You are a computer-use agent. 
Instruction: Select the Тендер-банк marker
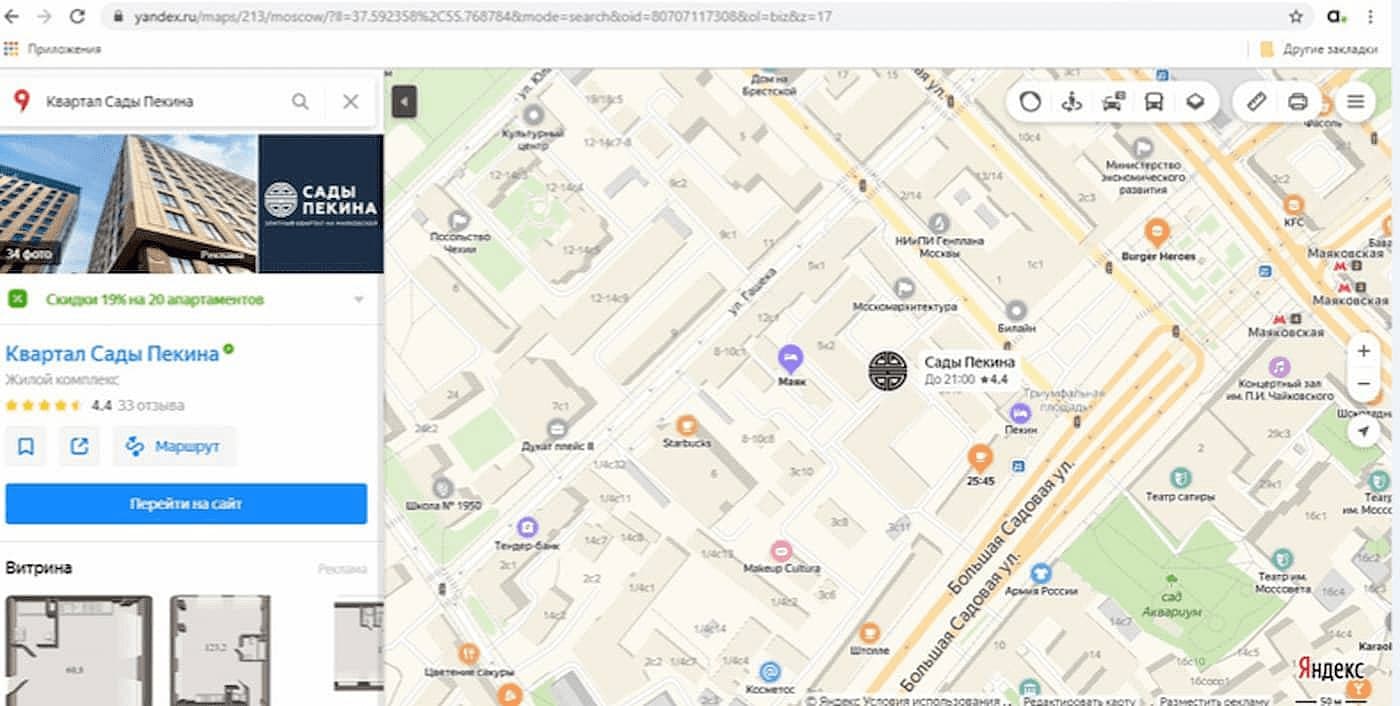pyautogui.click(x=527, y=527)
